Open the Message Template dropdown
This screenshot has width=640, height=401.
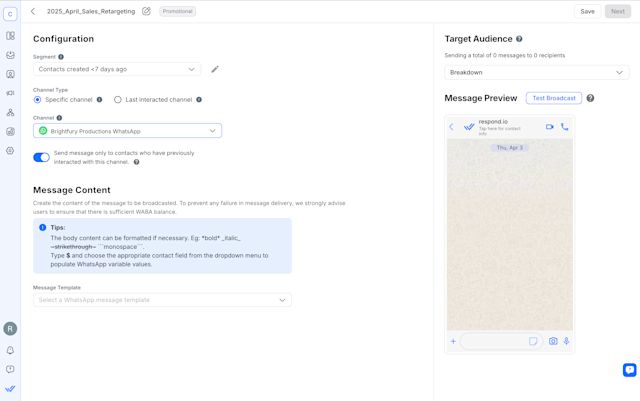[162, 300]
